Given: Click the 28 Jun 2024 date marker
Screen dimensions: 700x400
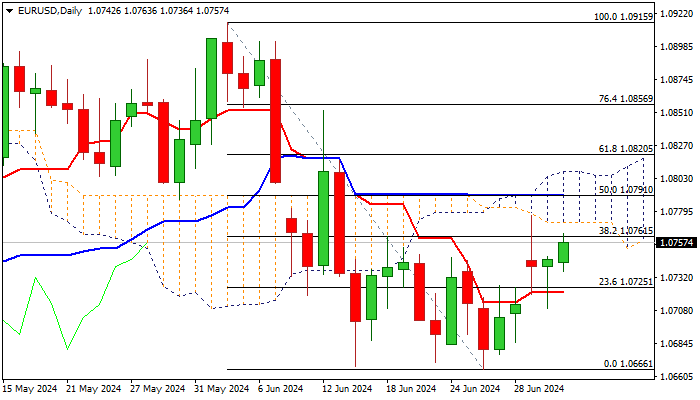Looking at the screenshot, I should click(x=539, y=389).
